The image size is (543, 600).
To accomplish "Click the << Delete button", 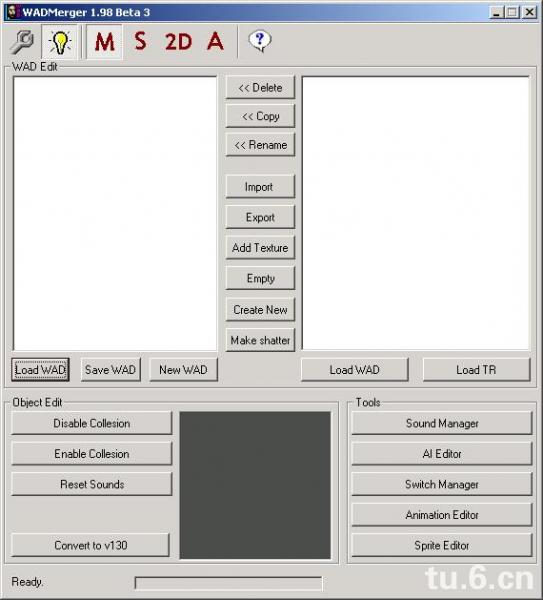I will pos(260,88).
